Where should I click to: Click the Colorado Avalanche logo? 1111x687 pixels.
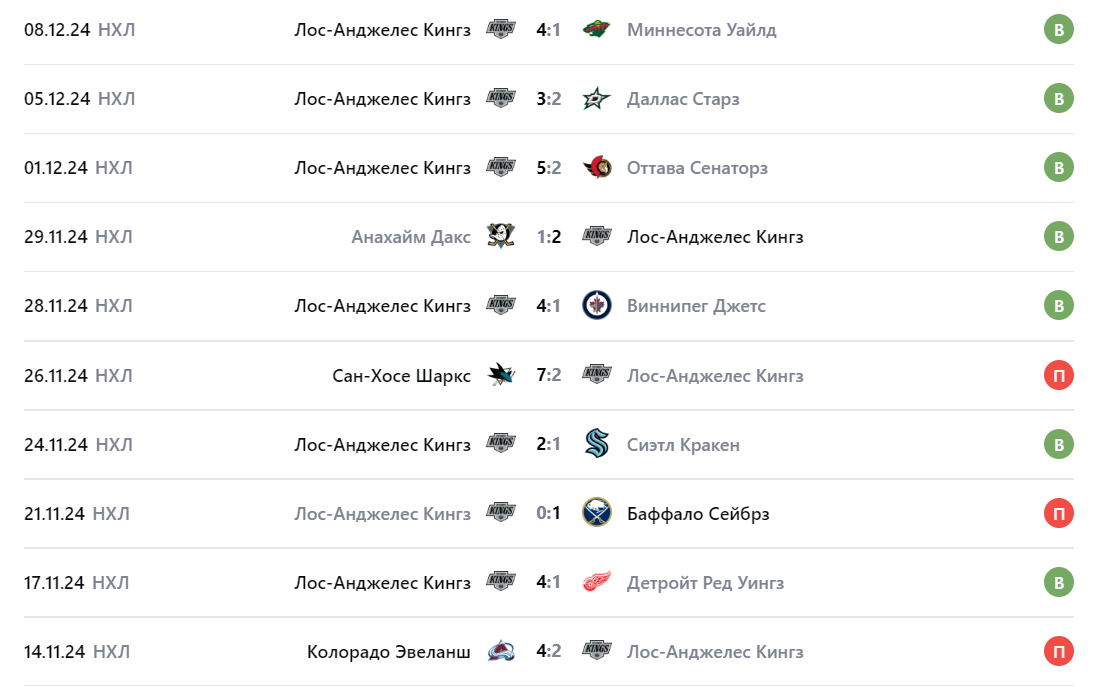pyautogui.click(x=500, y=651)
